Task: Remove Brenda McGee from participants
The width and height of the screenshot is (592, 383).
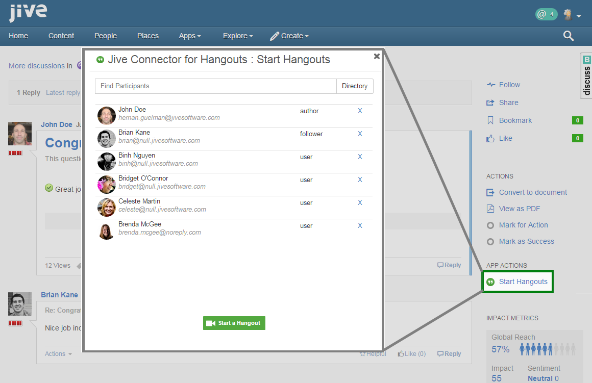Action: point(360,225)
